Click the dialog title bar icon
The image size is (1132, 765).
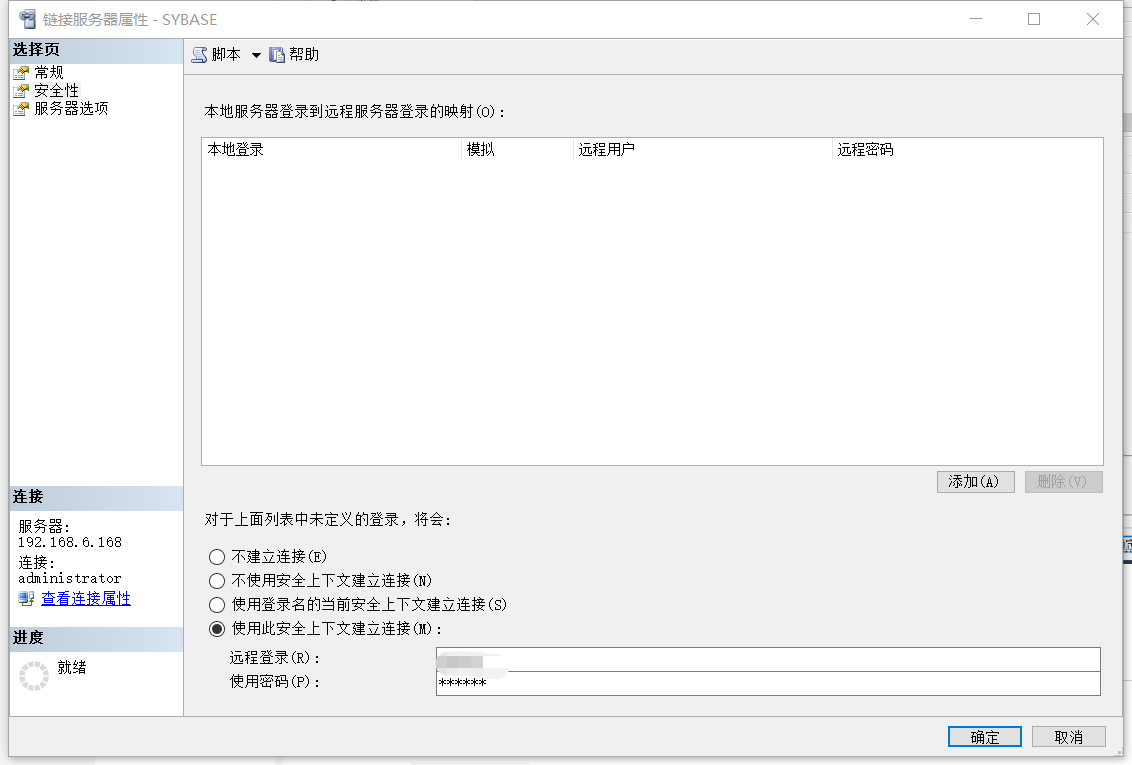point(27,19)
